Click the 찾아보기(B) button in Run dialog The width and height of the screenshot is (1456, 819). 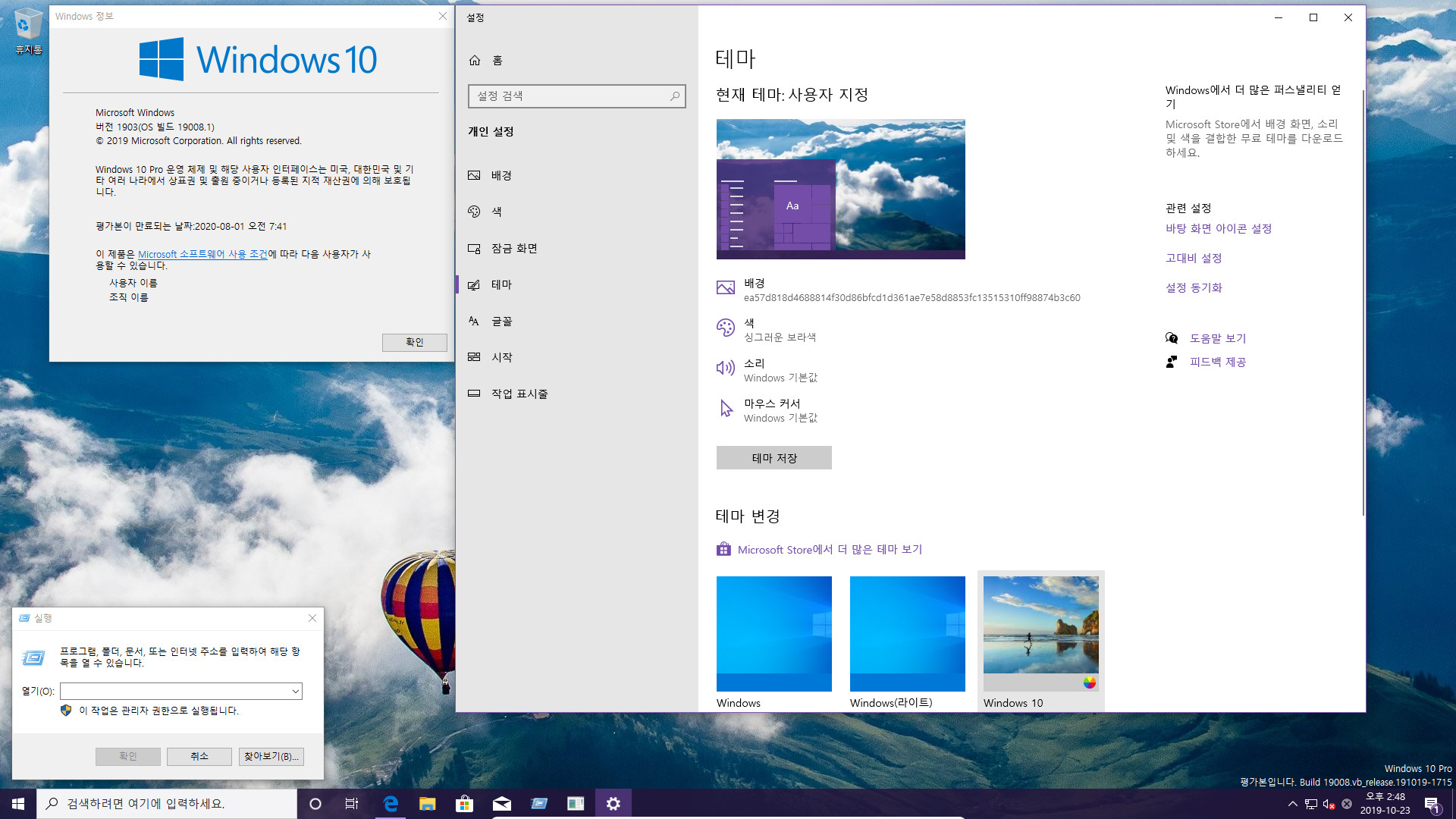[270, 756]
